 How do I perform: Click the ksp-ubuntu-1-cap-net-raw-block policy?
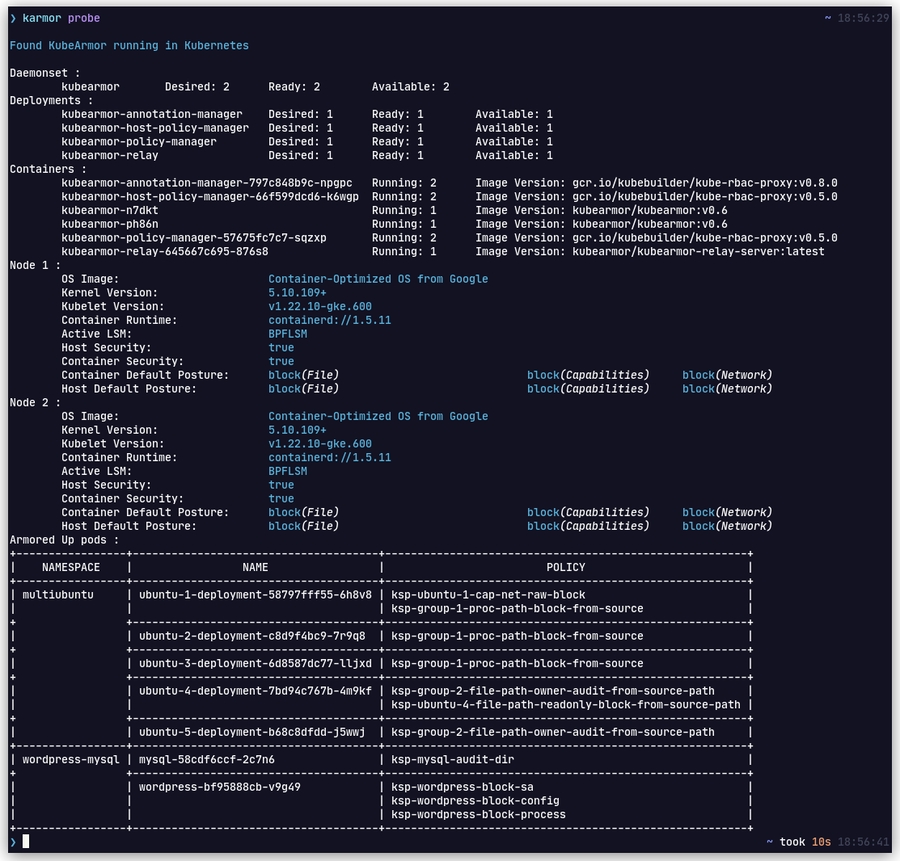coord(488,594)
